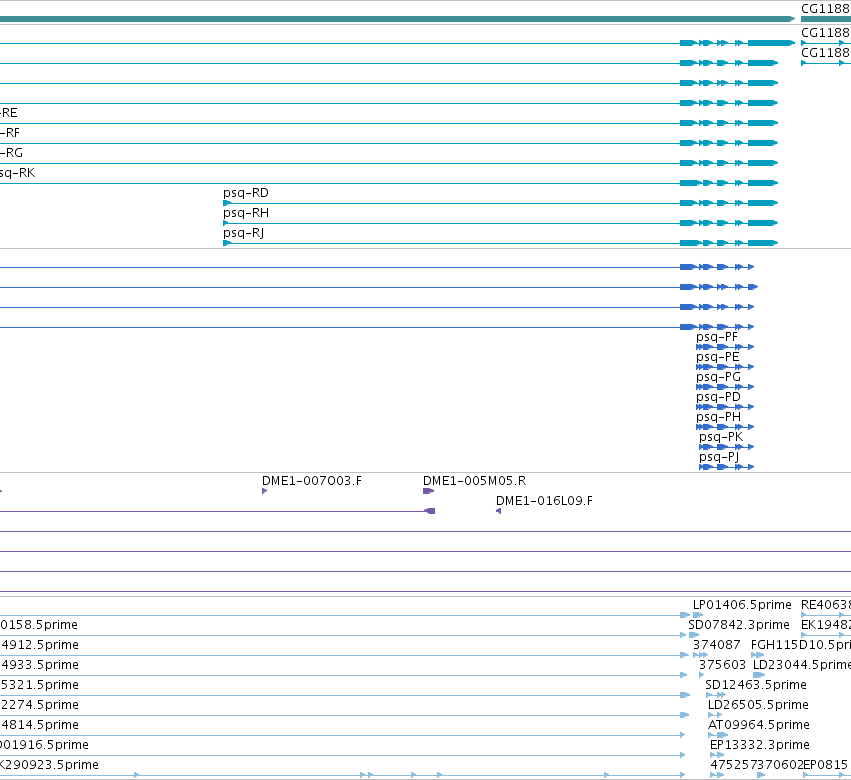Viewport: 851px width, 780px height.
Task: Click the 374087 EST feature
Action: coord(700,656)
